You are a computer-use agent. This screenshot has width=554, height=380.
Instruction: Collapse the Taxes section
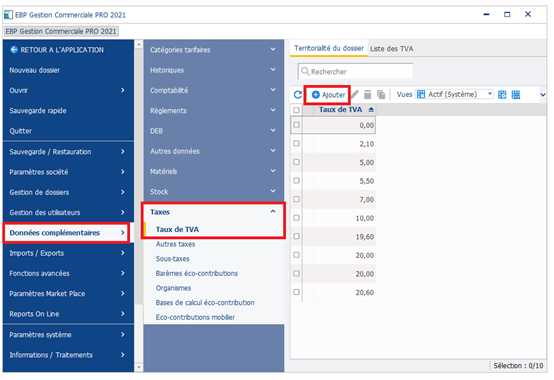tap(213, 212)
